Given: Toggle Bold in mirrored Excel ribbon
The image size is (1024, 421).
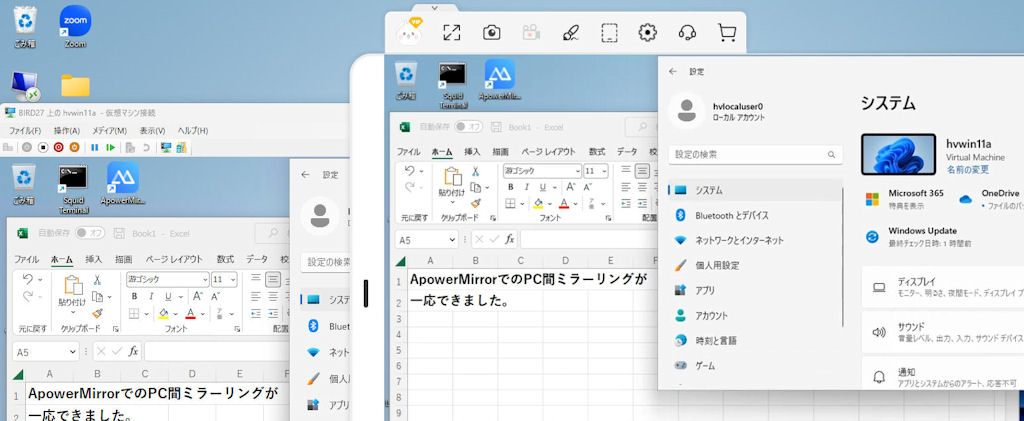Looking at the screenshot, I should click(510, 187).
